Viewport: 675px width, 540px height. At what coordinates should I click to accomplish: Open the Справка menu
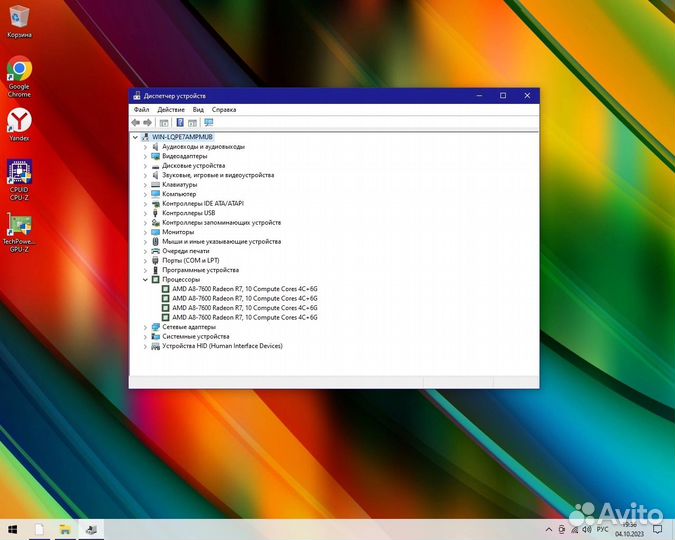pos(224,109)
